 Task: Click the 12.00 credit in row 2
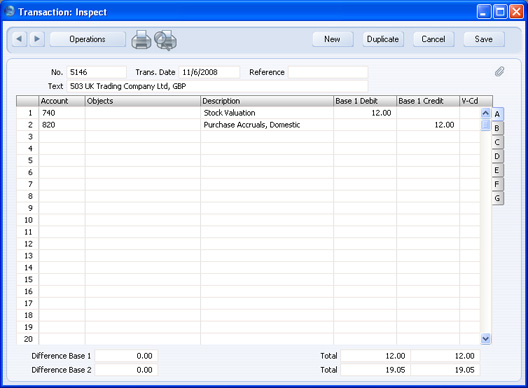[x=444, y=125]
